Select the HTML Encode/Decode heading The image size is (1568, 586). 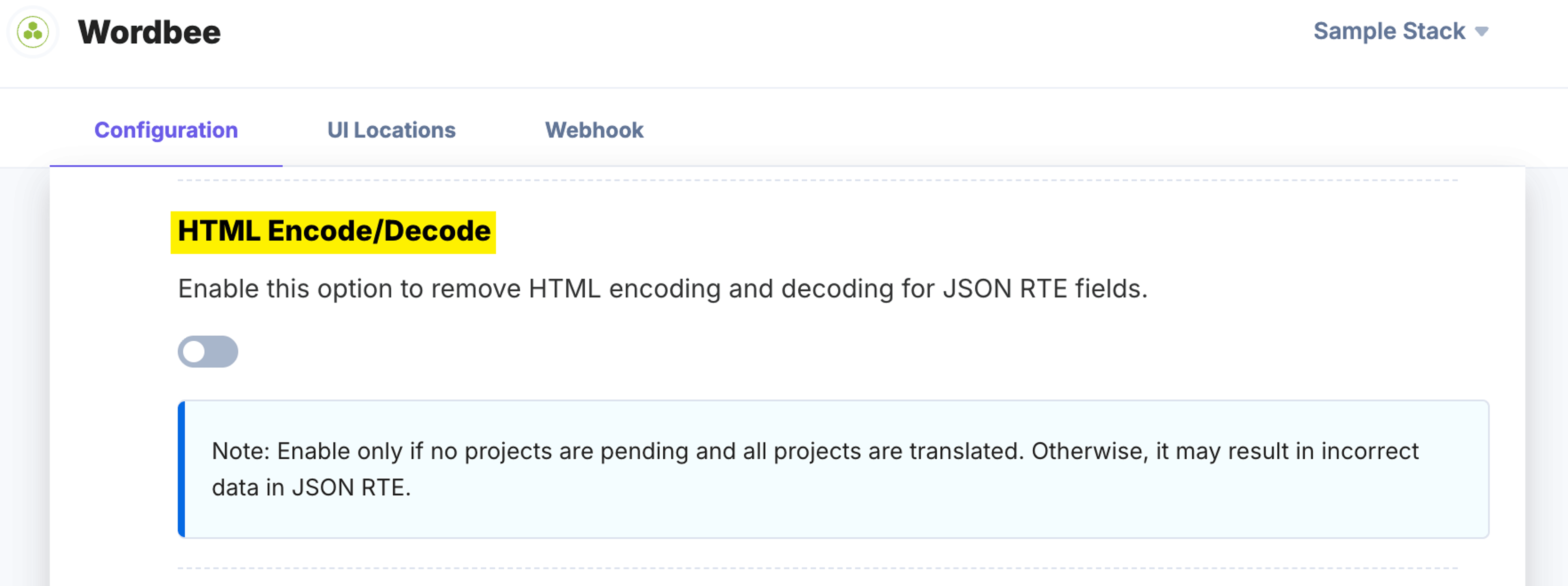pos(334,231)
